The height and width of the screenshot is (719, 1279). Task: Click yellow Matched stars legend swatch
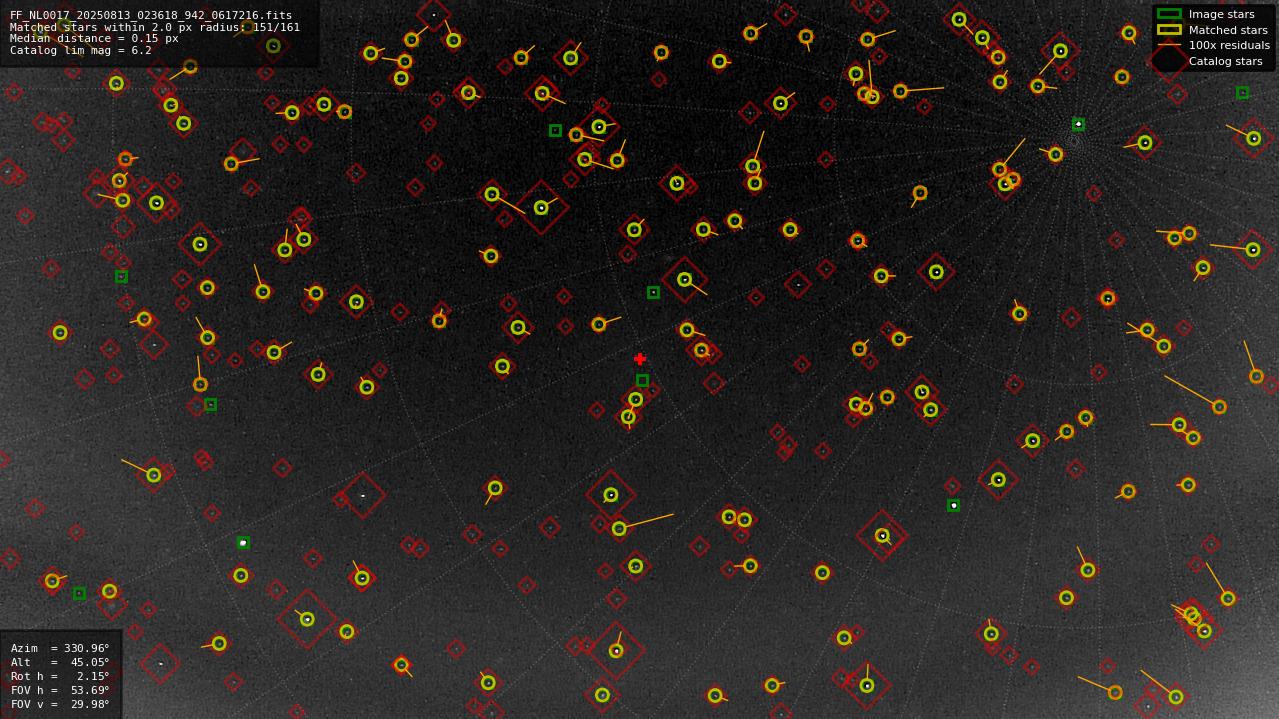pyautogui.click(x=1169, y=30)
